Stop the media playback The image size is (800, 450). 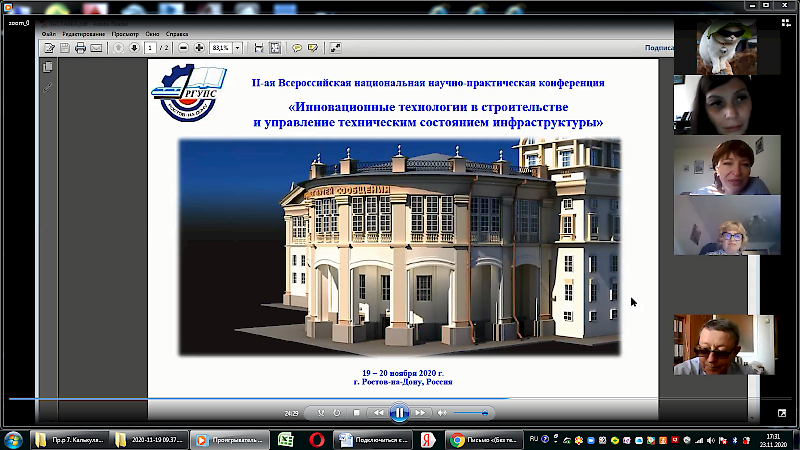(x=357, y=412)
